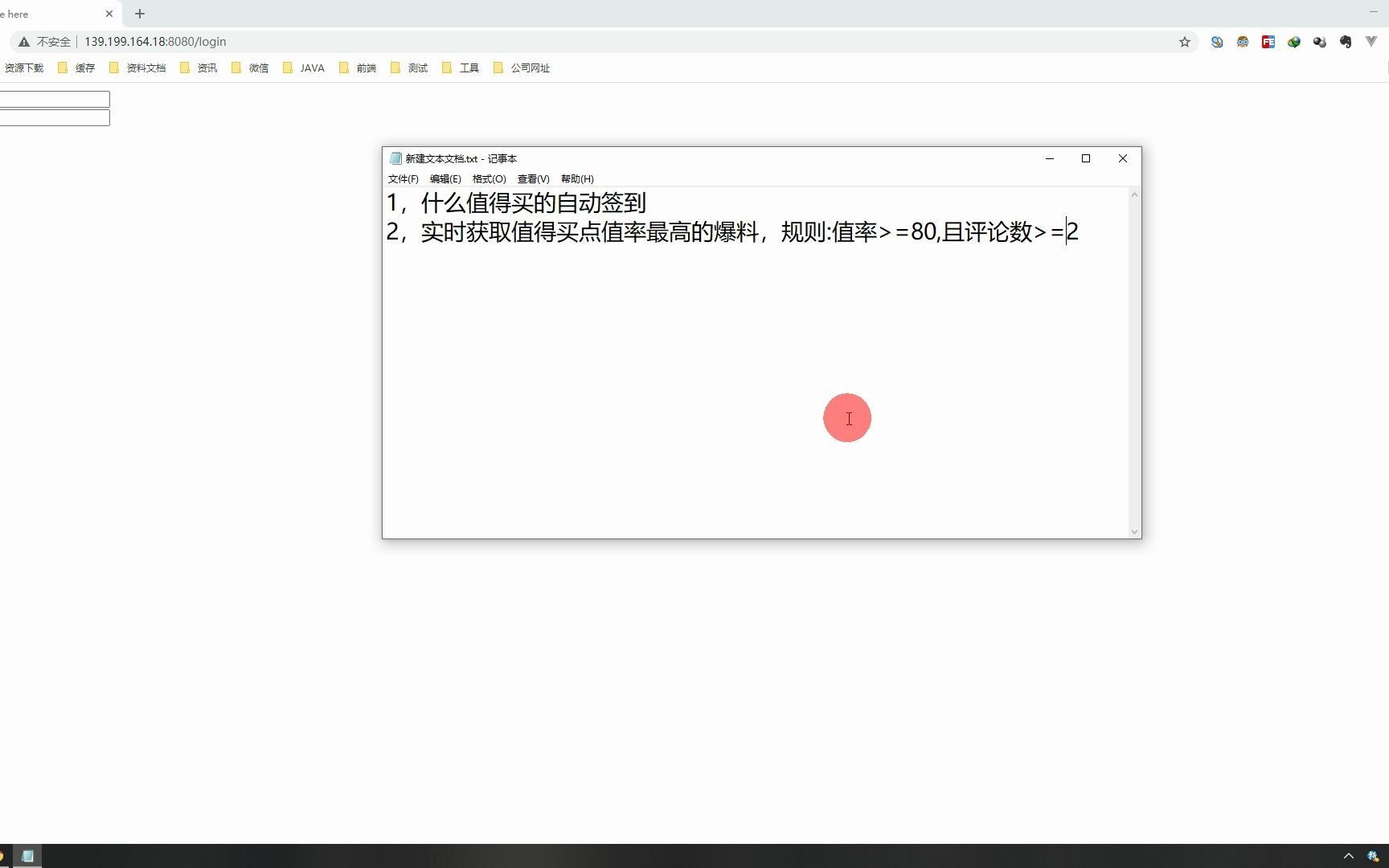Bookmark this page with the star icon
The image size is (1389, 868).
1184,42
